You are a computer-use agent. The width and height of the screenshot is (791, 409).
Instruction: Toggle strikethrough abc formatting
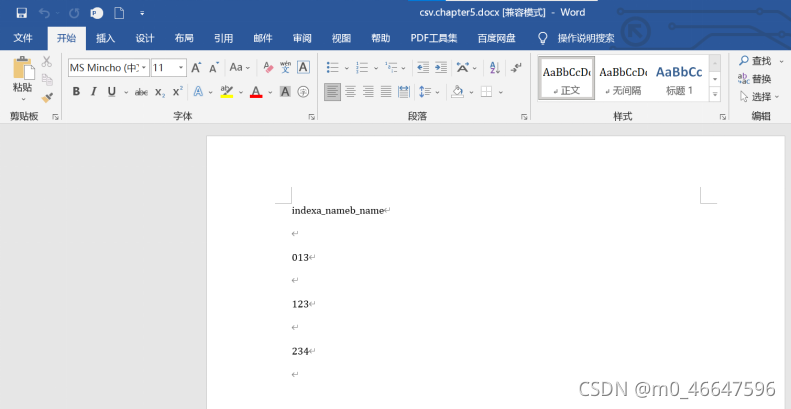tap(141, 92)
